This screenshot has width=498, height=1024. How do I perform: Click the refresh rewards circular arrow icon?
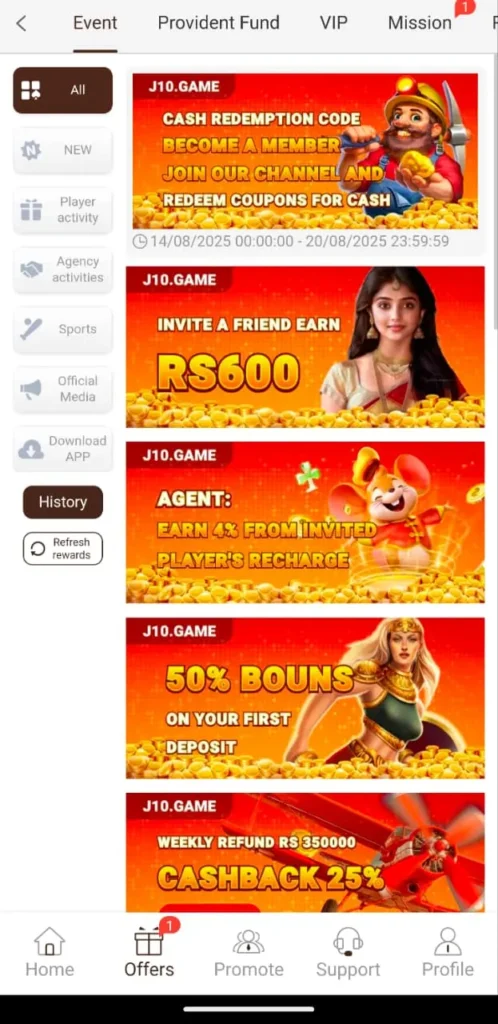[39, 549]
